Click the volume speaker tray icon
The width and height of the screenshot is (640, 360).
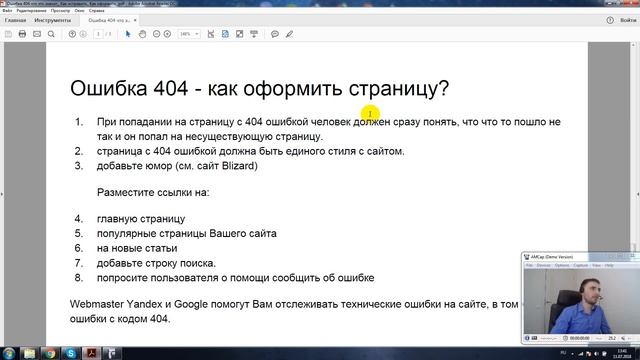596,354
